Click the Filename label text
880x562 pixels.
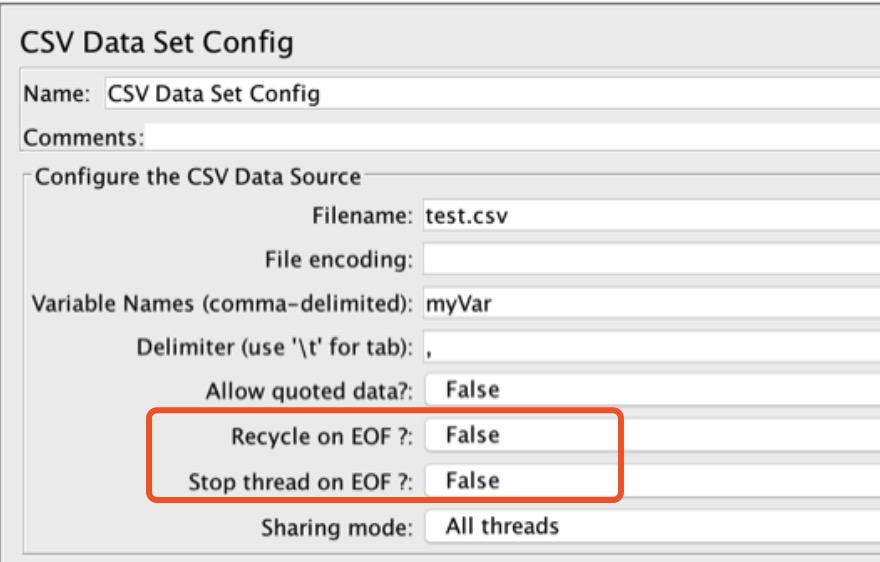[x=363, y=216]
